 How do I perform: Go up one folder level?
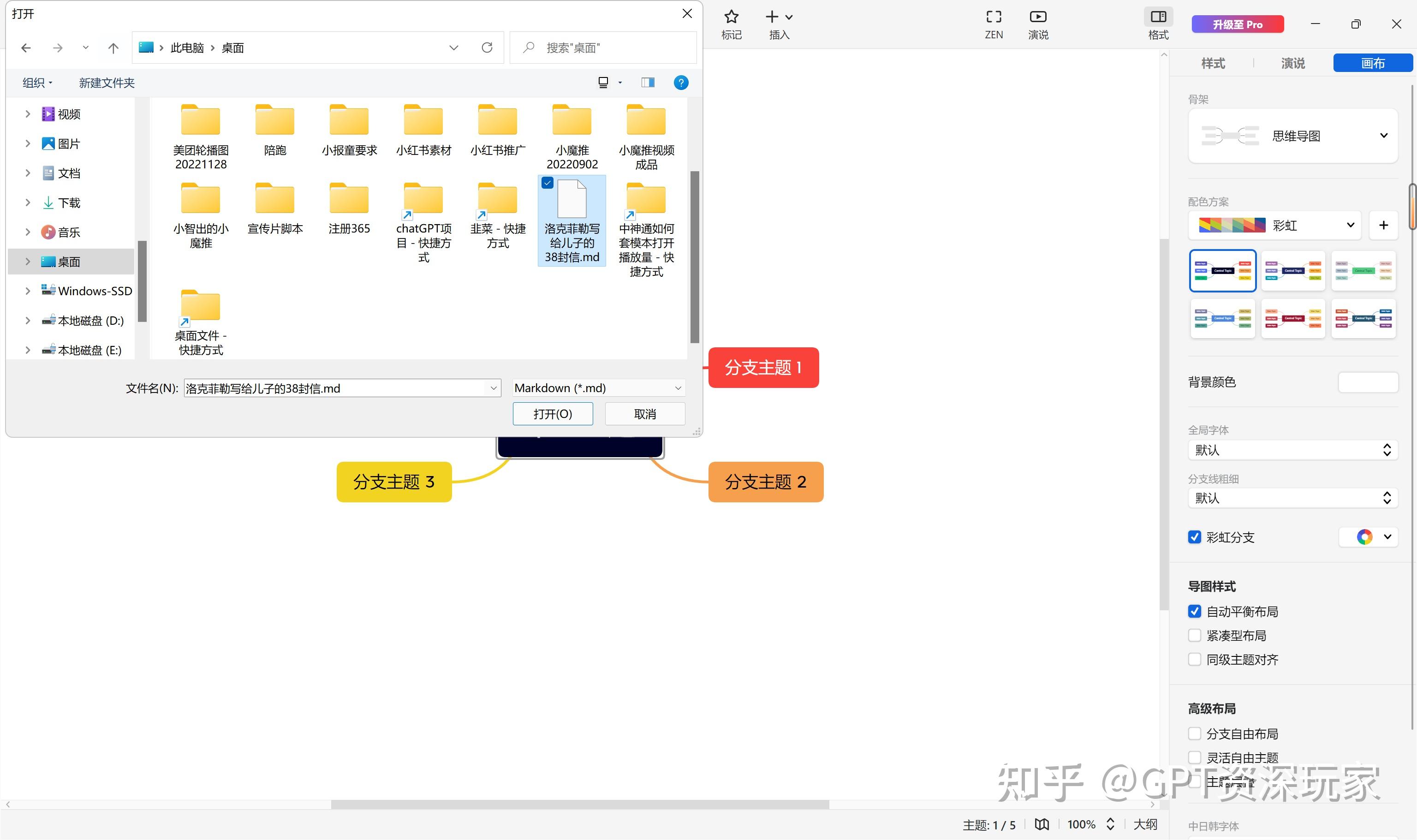[x=113, y=48]
